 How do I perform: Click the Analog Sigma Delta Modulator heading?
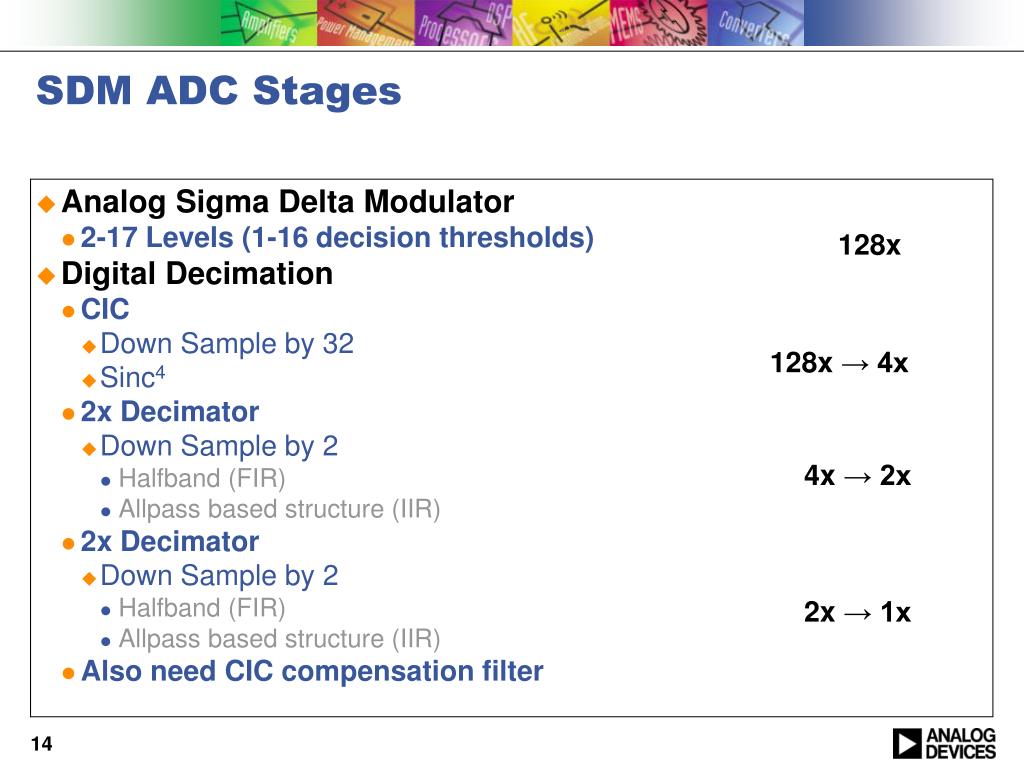click(287, 202)
